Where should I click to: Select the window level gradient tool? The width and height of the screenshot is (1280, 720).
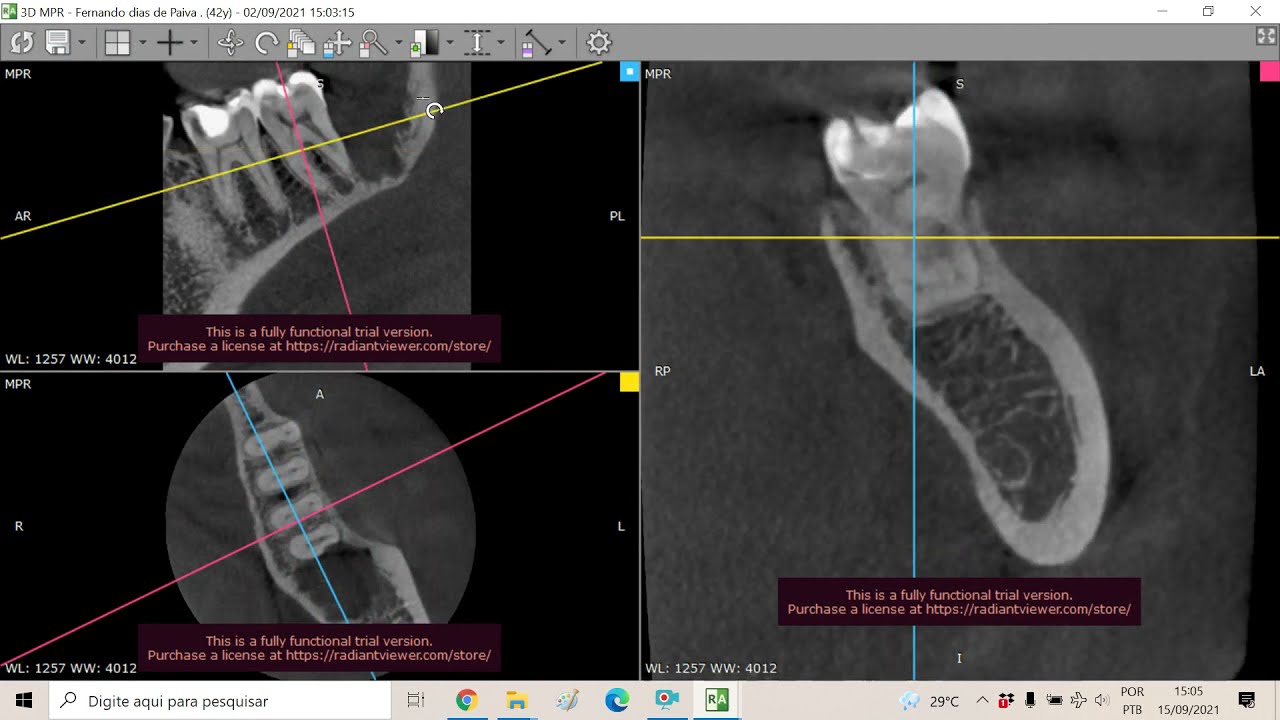[x=424, y=43]
